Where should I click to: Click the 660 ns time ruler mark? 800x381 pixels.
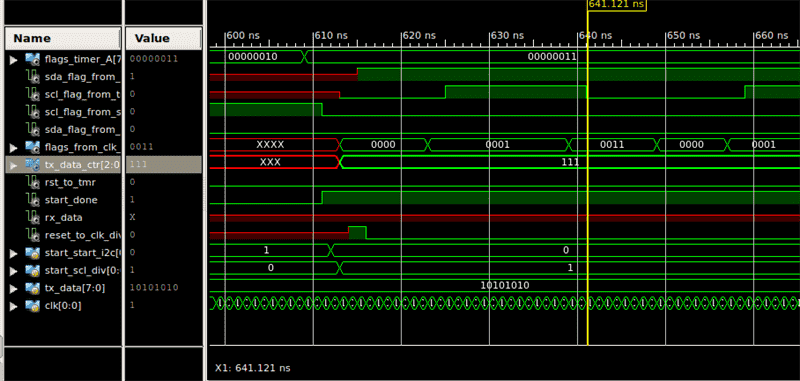coord(771,36)
